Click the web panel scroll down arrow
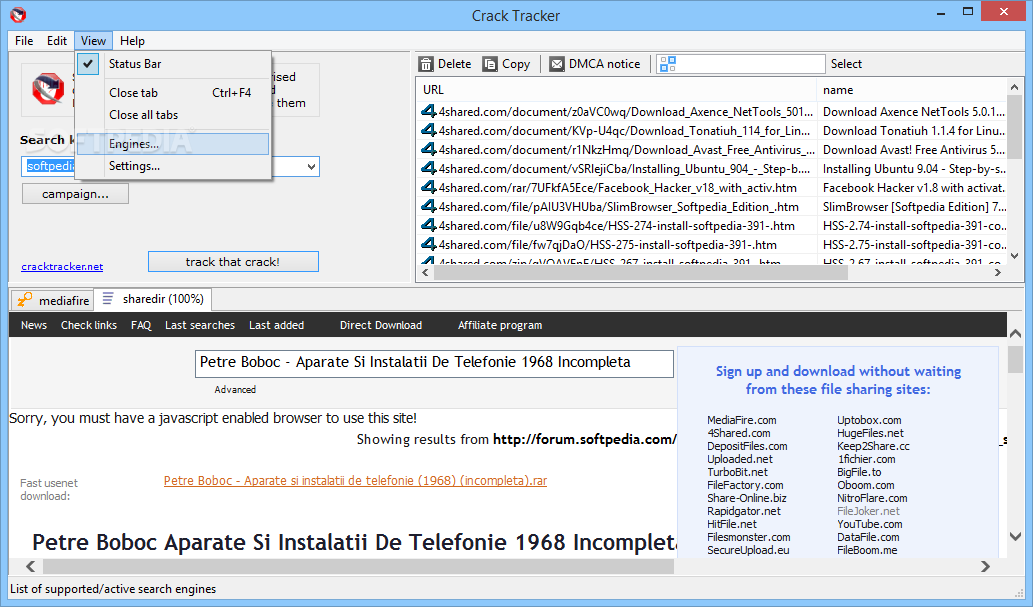Screen dimensions: 1033x607 (x=1015, y=536)
